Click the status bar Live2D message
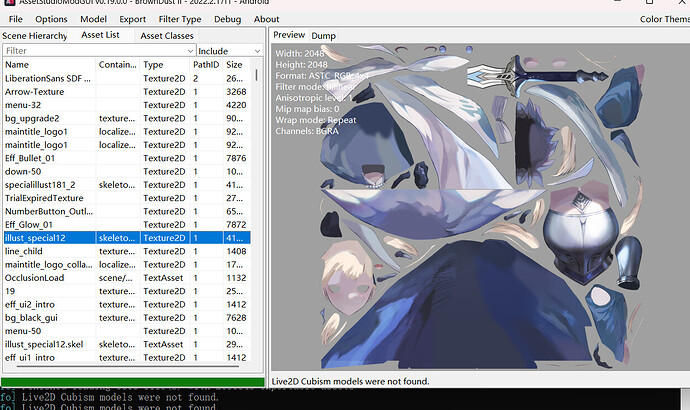 click(x=350, y=381)
